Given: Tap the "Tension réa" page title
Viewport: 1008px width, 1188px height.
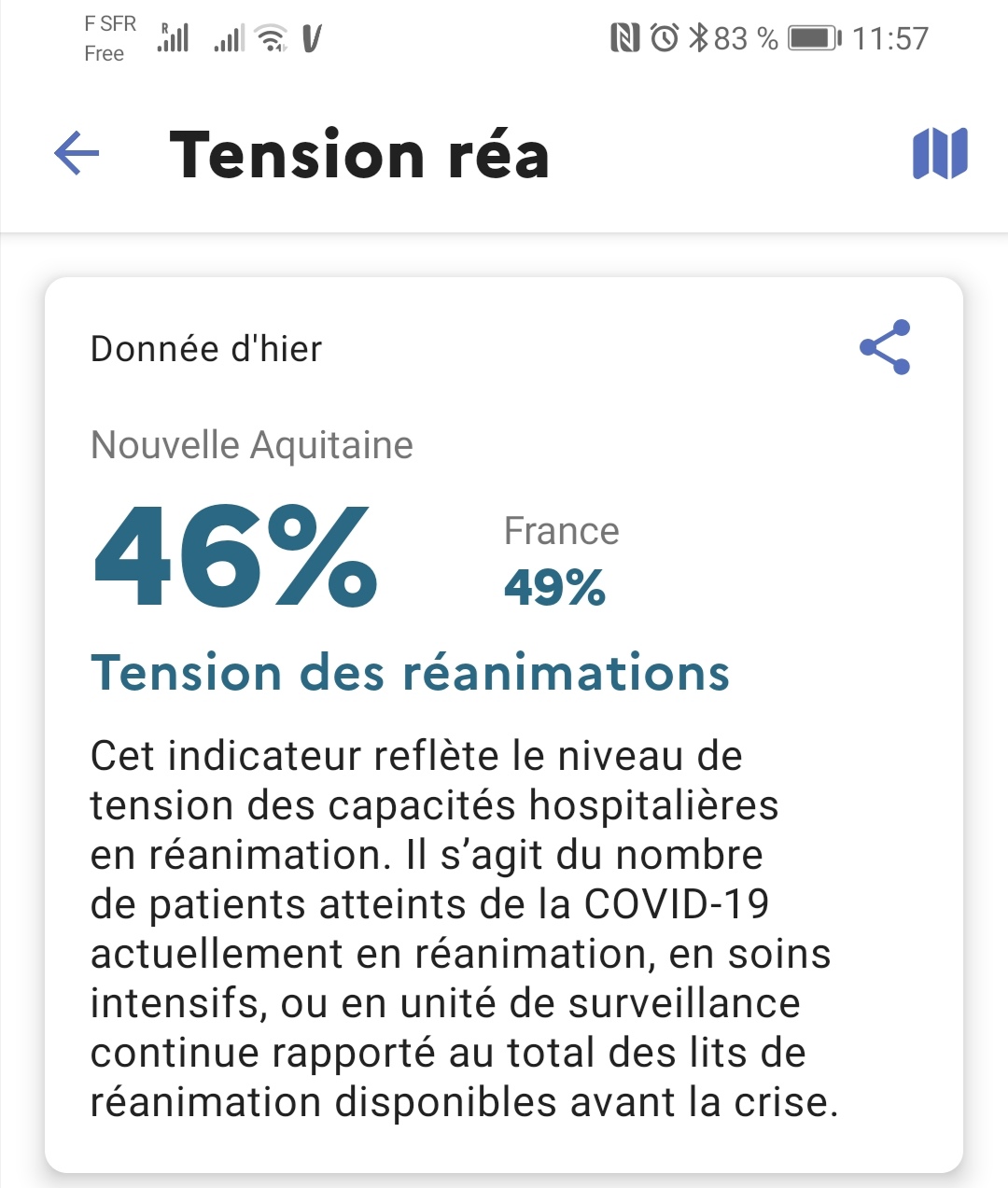Looking at the screenshot, I should tap(359, 154).
